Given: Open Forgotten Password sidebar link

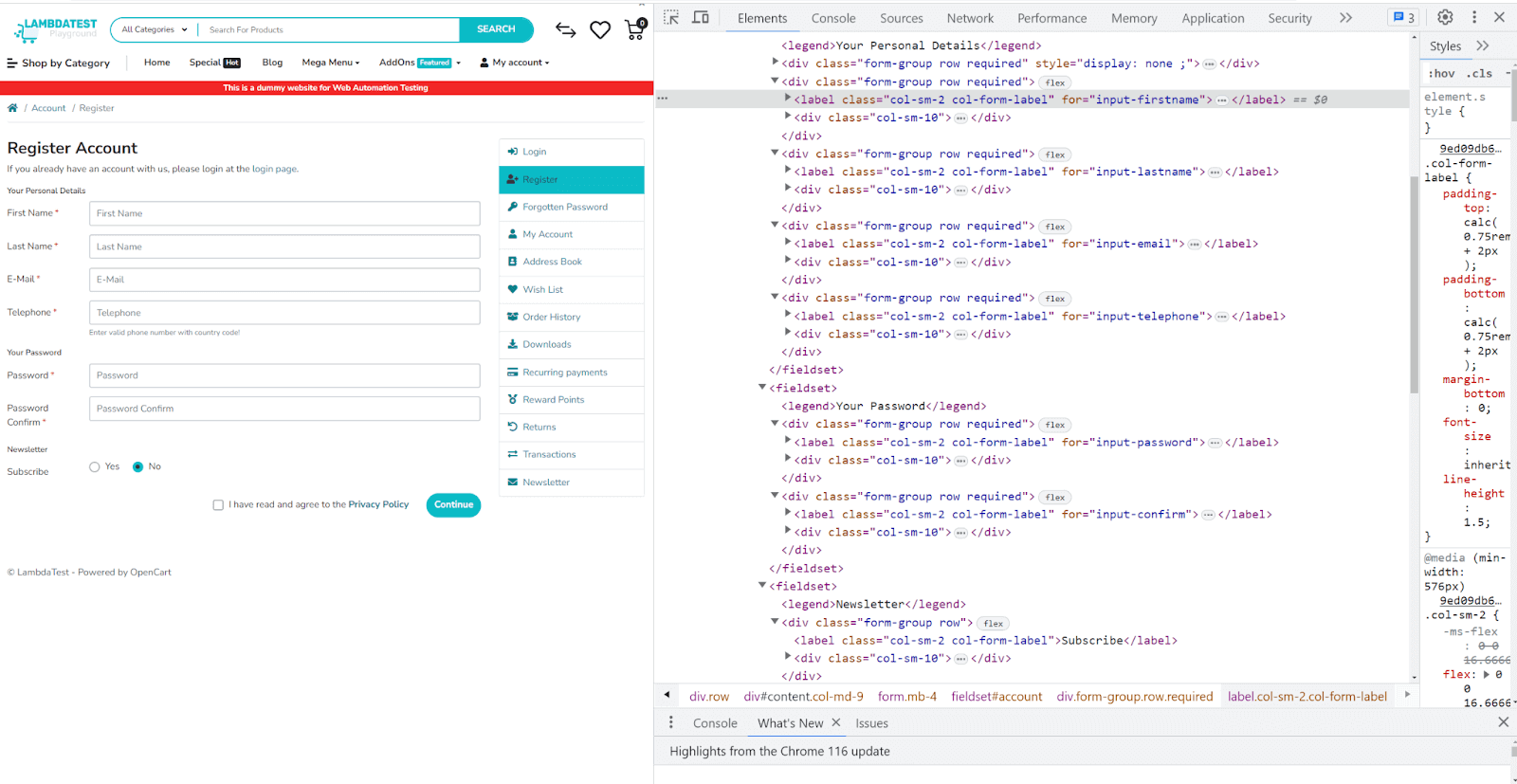Looking at the screenshot, I should tap(565, 207).
